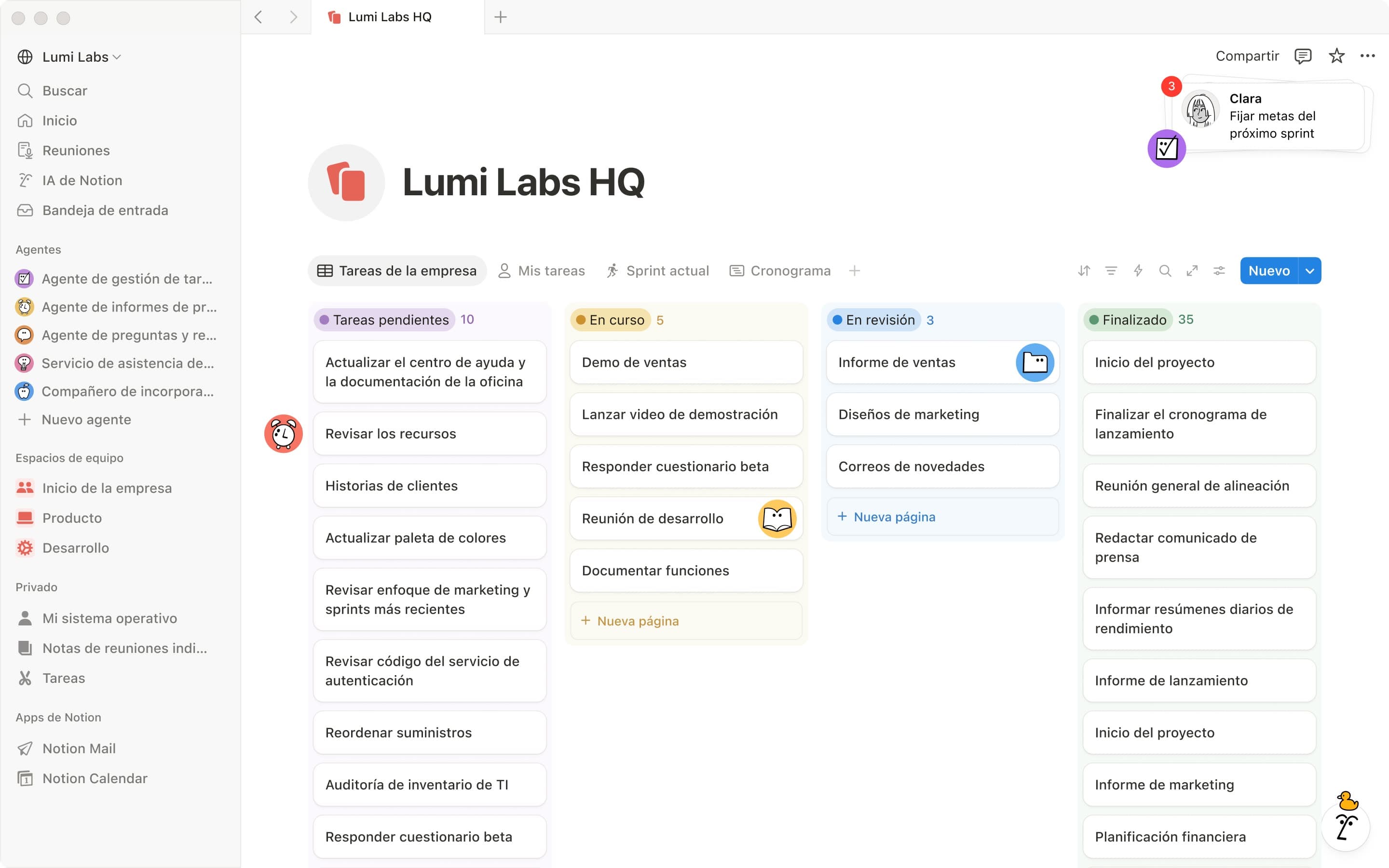Open the Demo de ventas card
Screen dimensions: 1389x868
tap(686, 362)
